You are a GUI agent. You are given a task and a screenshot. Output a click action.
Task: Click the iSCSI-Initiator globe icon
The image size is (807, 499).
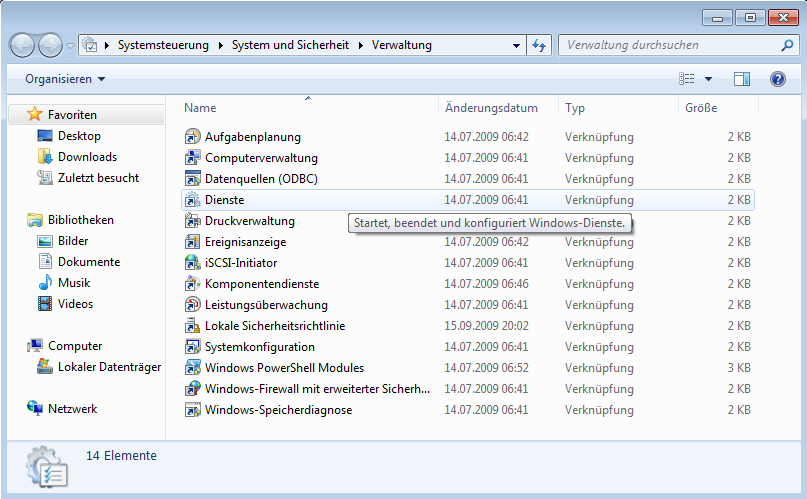pos(194,263)
